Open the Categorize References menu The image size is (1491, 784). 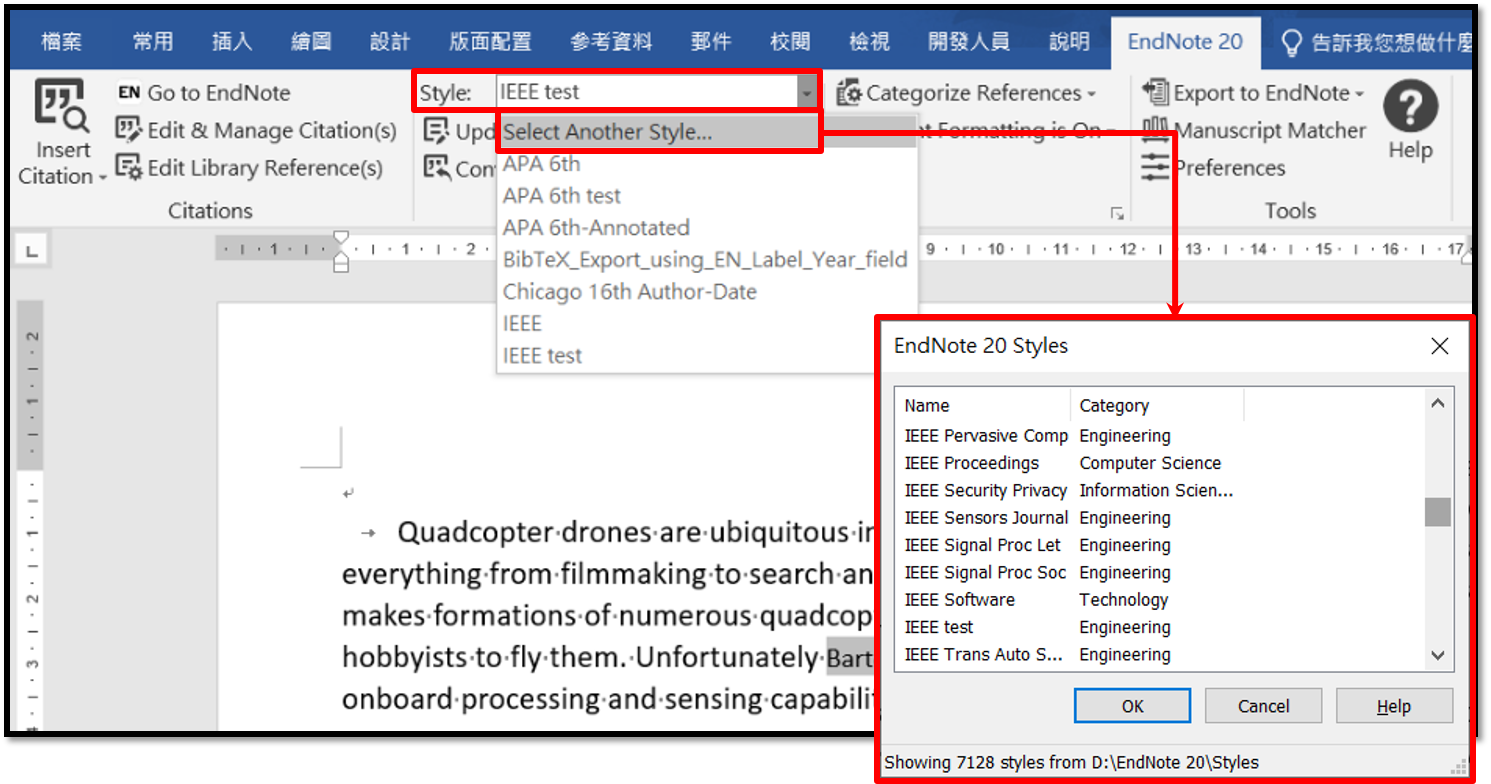tap(966, 93)
